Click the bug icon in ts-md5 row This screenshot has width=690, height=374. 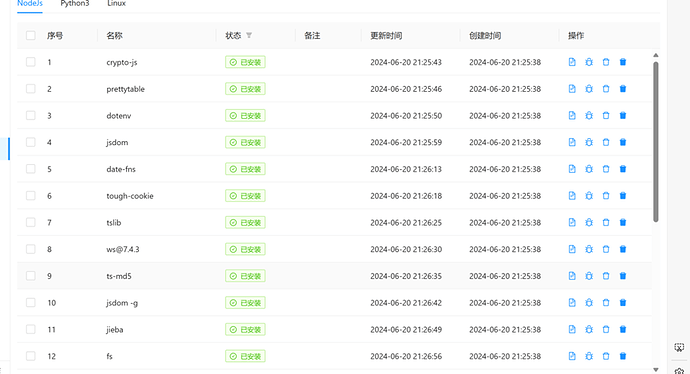pos(589,276)
